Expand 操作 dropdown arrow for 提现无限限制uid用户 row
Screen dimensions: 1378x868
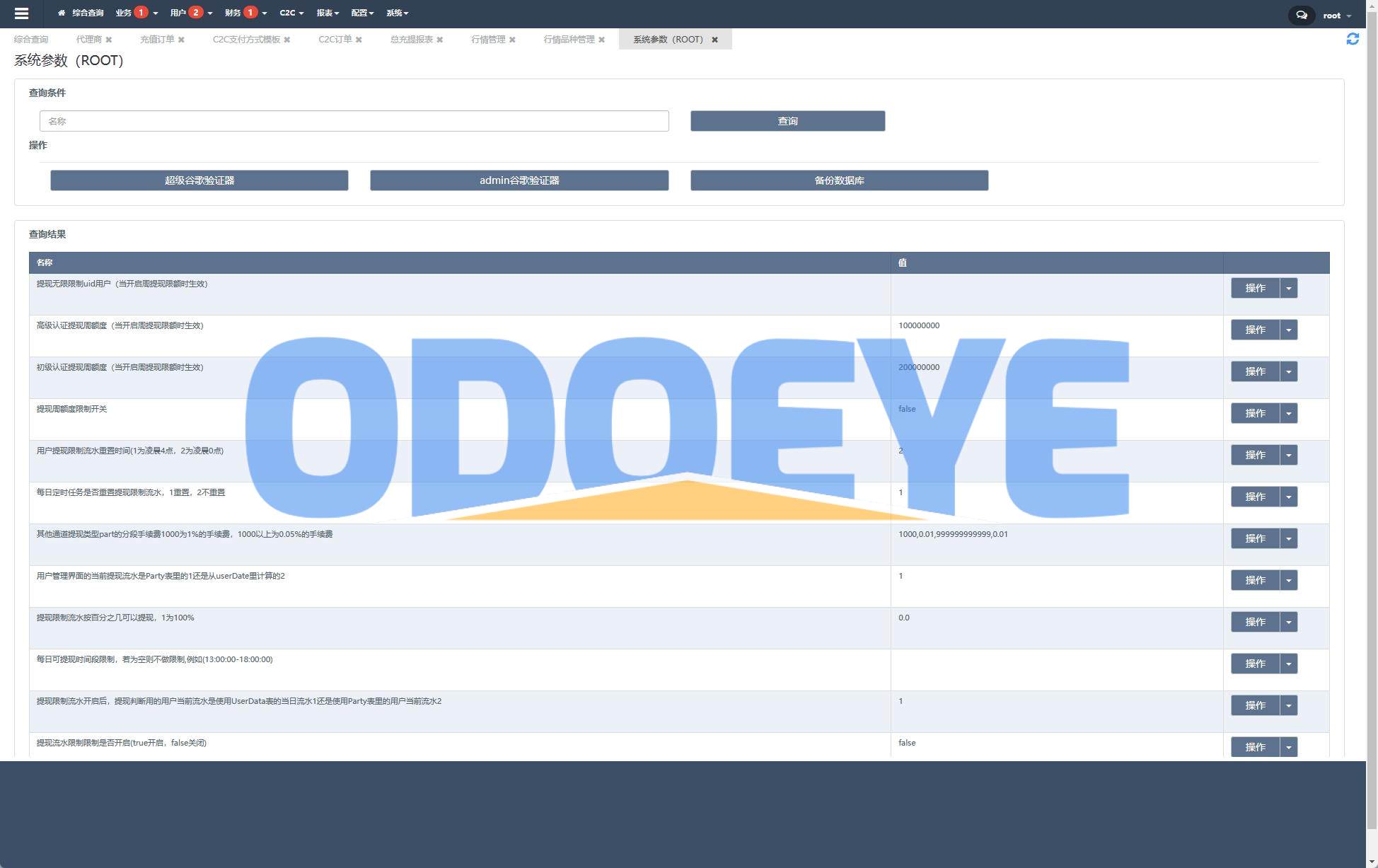(x=1289, y=288)
